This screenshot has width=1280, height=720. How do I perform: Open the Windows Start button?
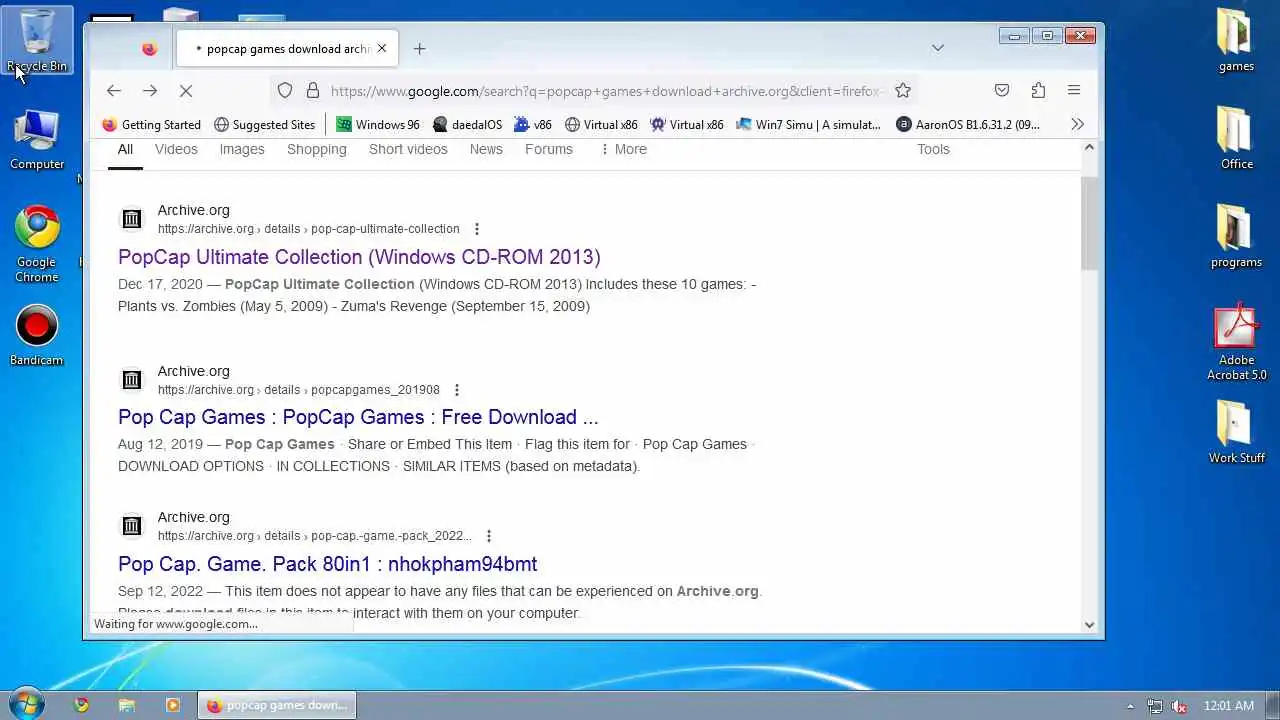pos(27,704)
